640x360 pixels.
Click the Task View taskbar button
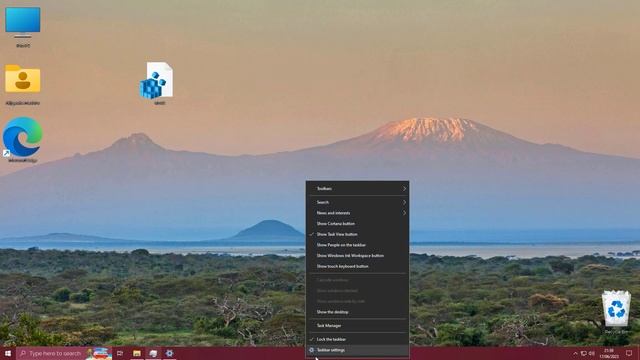pos(120,353)
